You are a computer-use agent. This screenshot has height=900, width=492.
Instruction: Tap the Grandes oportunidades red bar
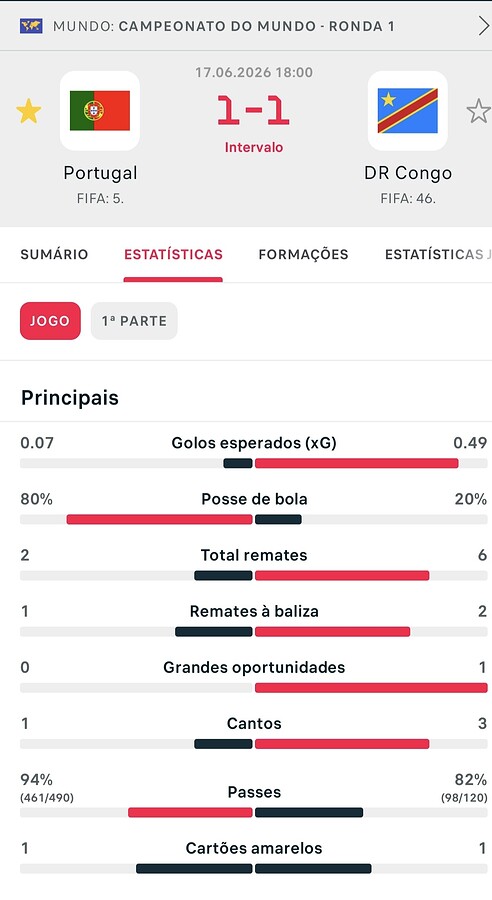[371, 688]
